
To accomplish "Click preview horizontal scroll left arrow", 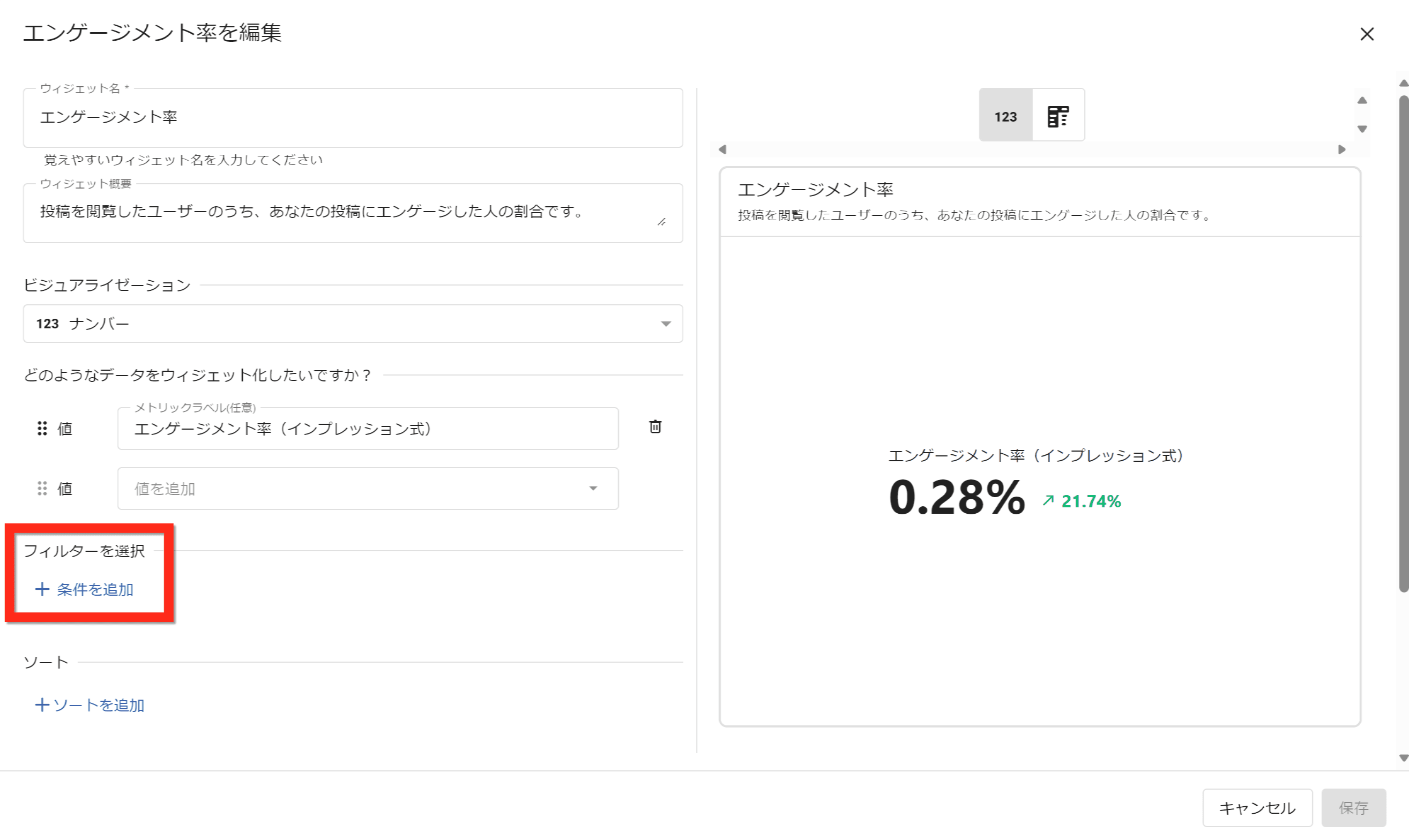I will pyautogui.click(x=722, y=149).
